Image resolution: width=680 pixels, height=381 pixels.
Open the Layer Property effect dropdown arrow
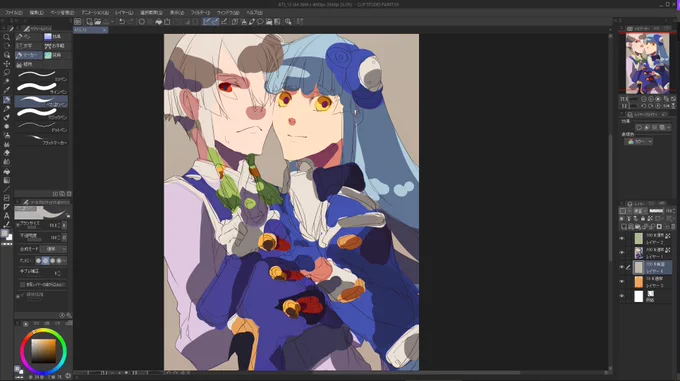(x=669, y=127)
